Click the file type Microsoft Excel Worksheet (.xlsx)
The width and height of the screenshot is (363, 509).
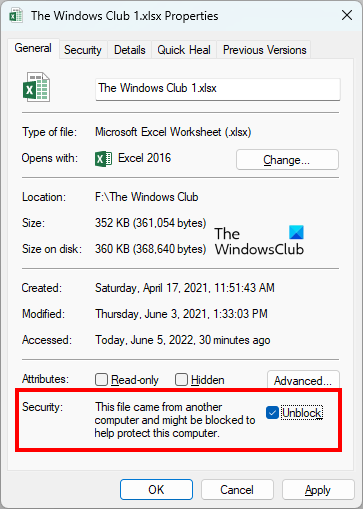tap(173, 132)
